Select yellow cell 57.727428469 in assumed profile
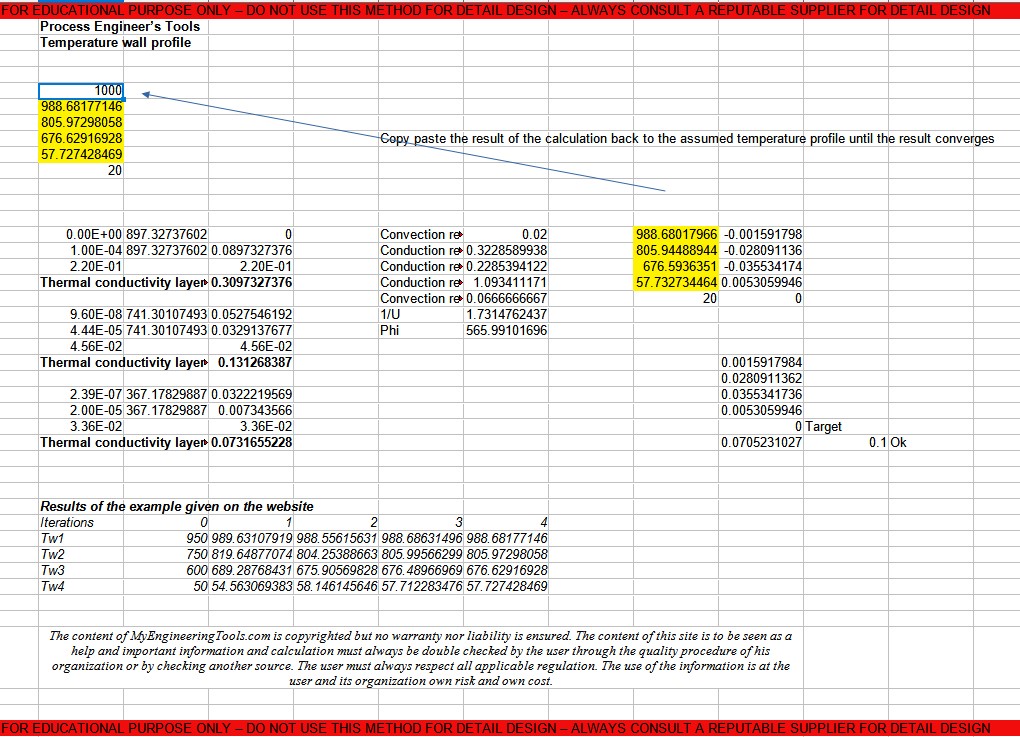The image size is (1020, 737). tap(81, 154)
